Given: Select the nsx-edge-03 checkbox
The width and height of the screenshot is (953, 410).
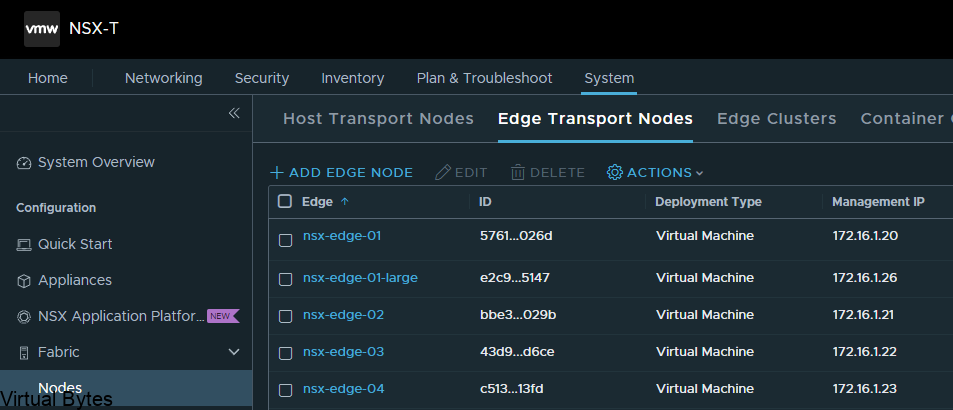Looking at the screenshot, I should (285, 354).
